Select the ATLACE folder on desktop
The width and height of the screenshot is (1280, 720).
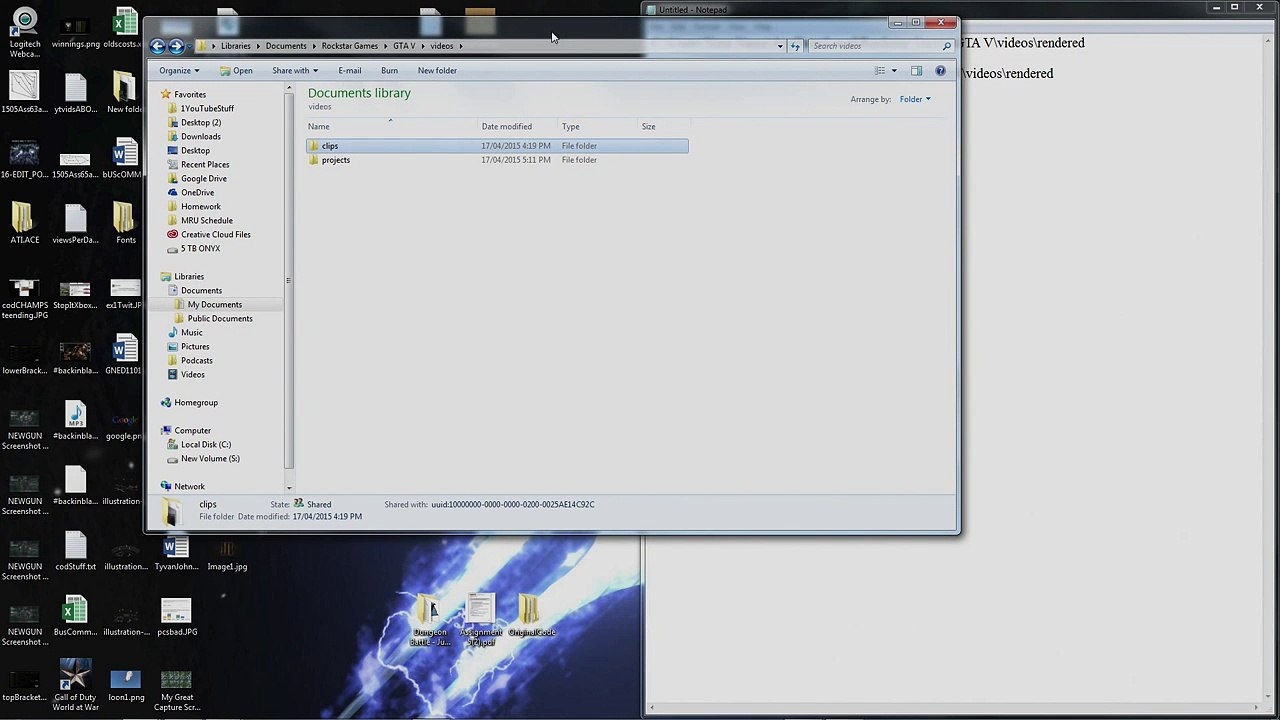pyautogui.click(x=24, y=224)
